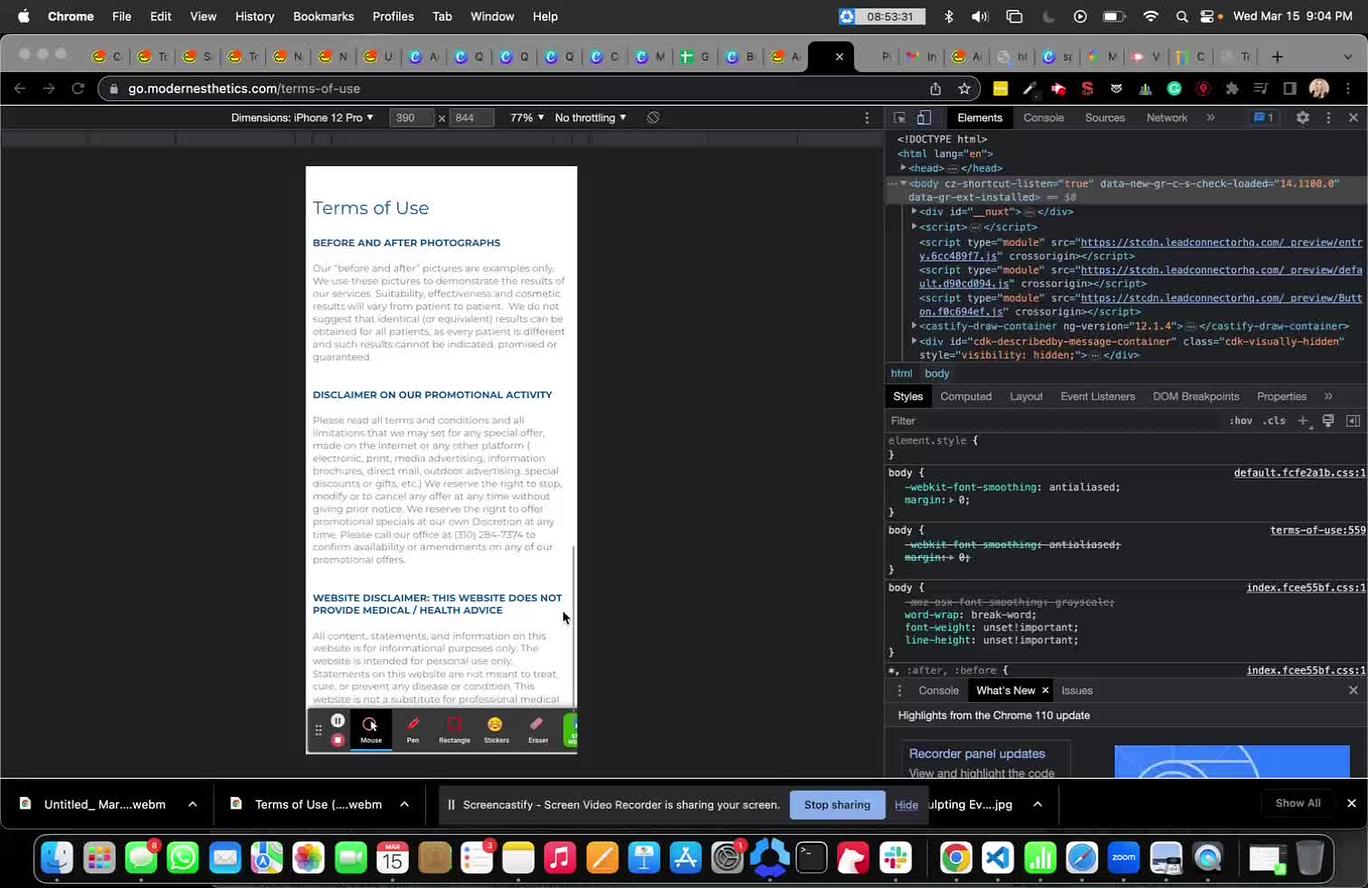Click the Stop sharing button

tap(837, 805)
